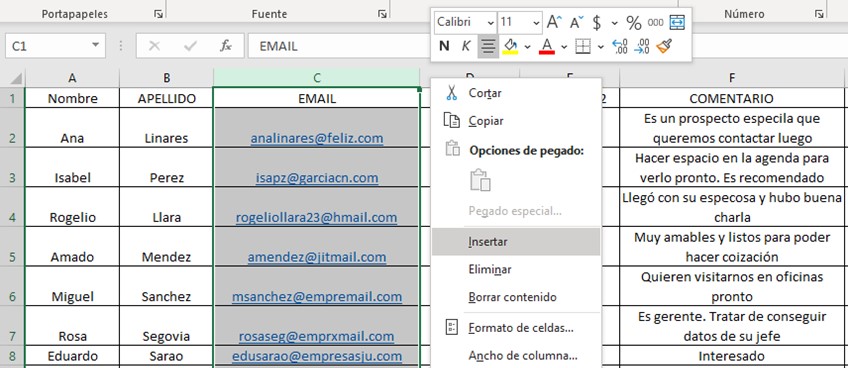Click merge and center icon

[x=677, y=22]
